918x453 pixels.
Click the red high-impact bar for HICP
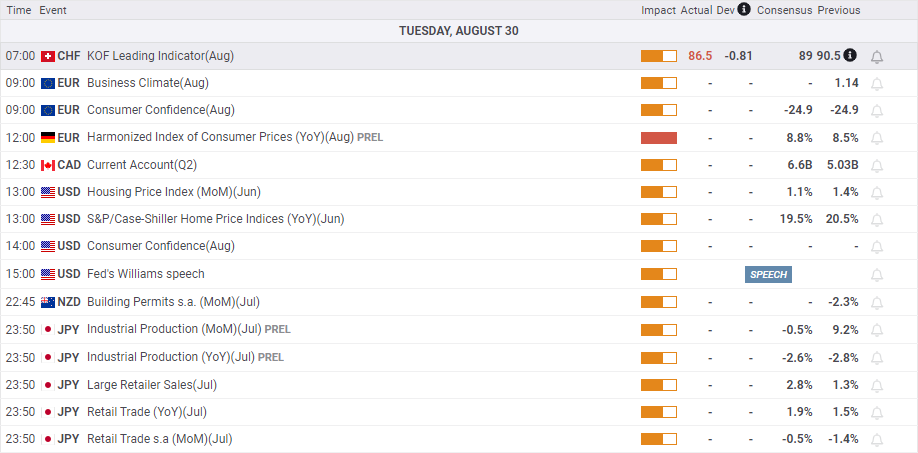659,138
